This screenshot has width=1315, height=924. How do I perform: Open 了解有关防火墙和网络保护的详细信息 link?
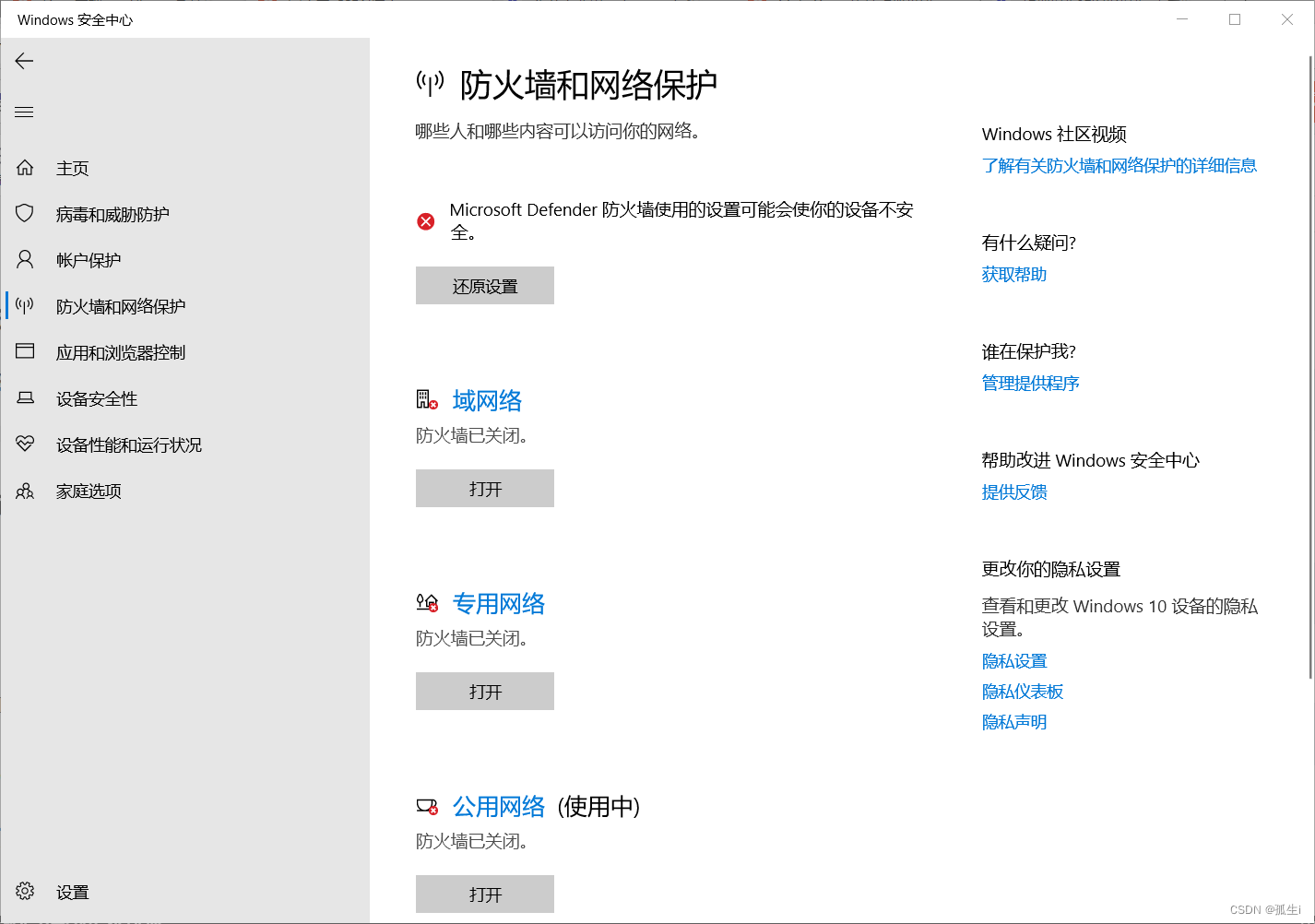tap(1120, 165)
